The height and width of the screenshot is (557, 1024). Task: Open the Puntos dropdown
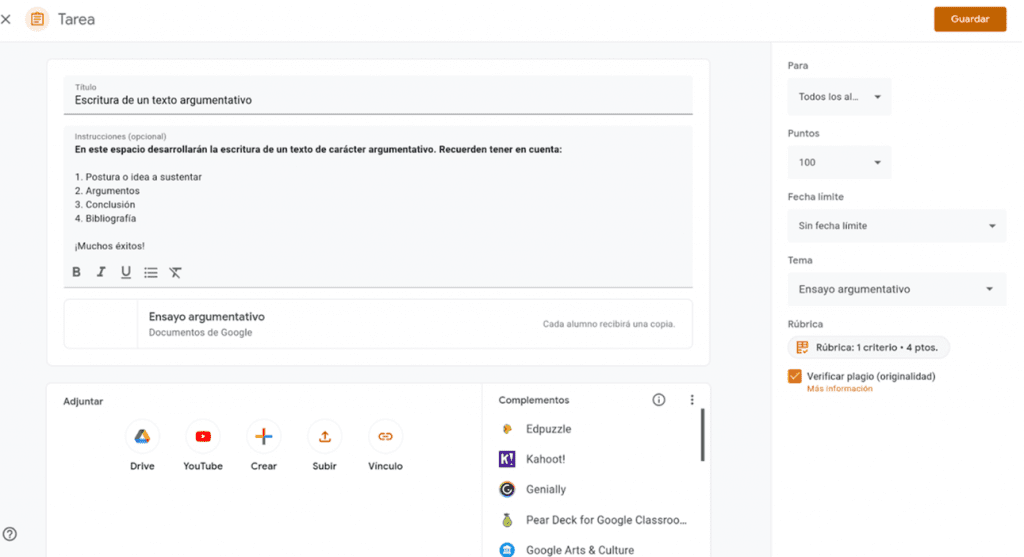[x=839, y=162]
